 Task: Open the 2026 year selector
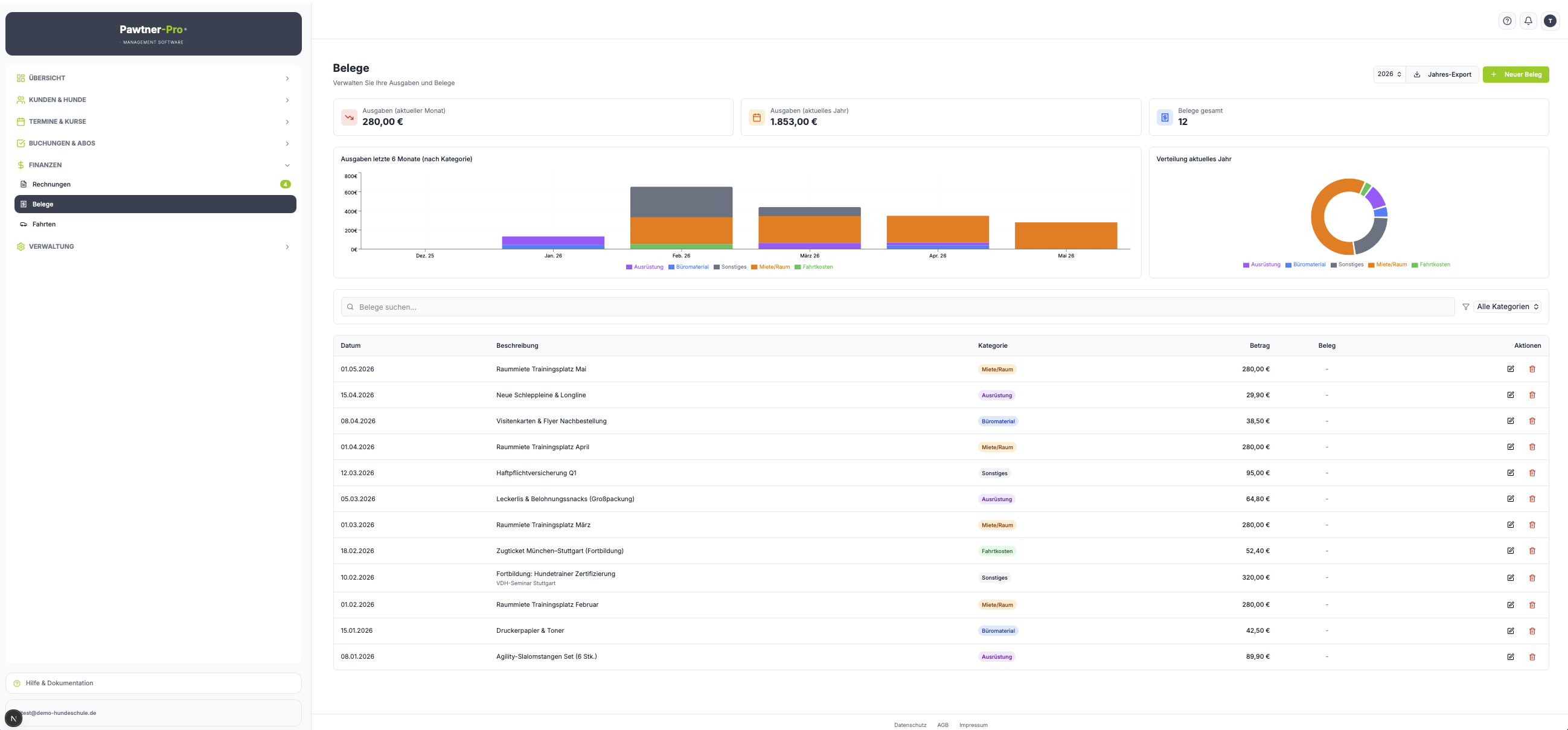1390,74
